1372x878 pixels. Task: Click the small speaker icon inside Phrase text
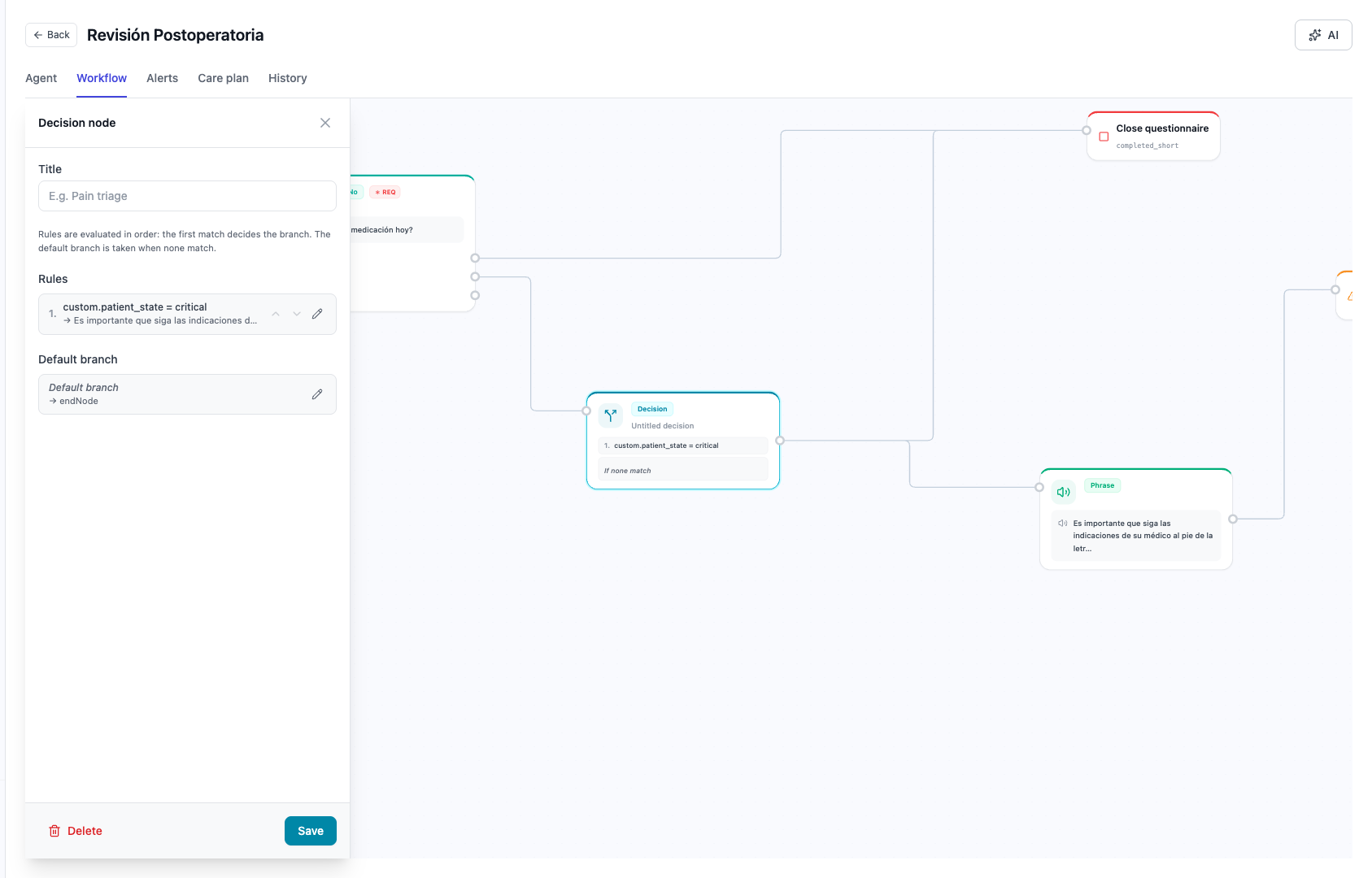1063,524
